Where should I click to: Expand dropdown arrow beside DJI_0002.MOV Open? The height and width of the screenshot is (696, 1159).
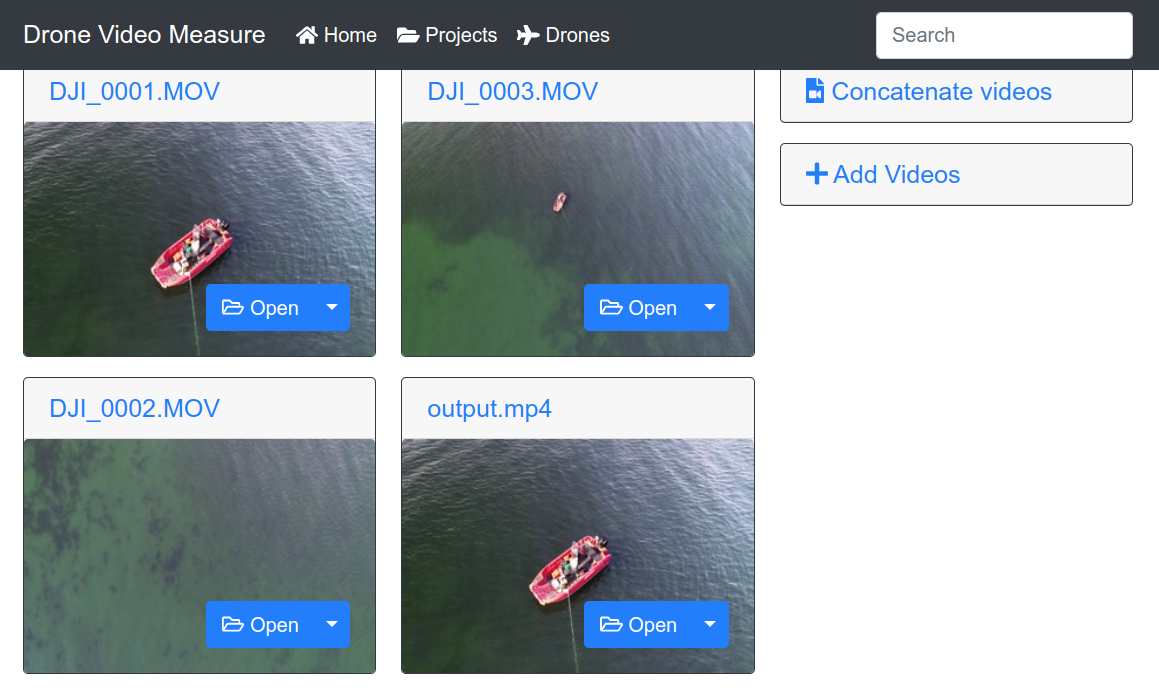[332, 624]
